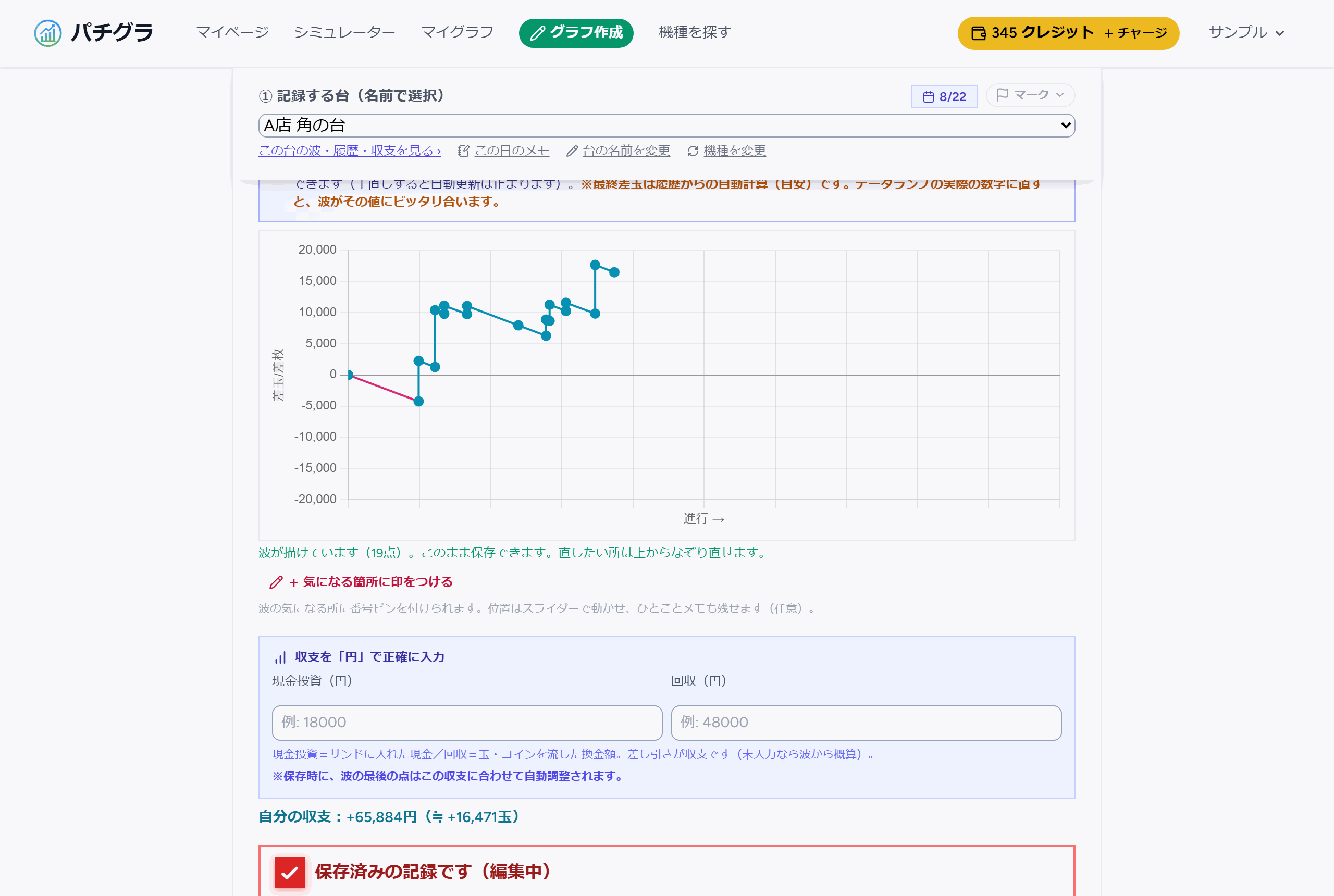Go to シミュレーター page

(x=344, y=33)
